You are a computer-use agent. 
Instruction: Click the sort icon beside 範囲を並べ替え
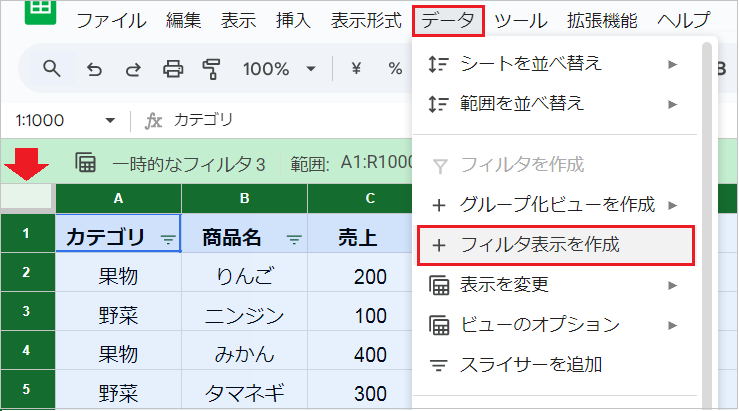438,104
